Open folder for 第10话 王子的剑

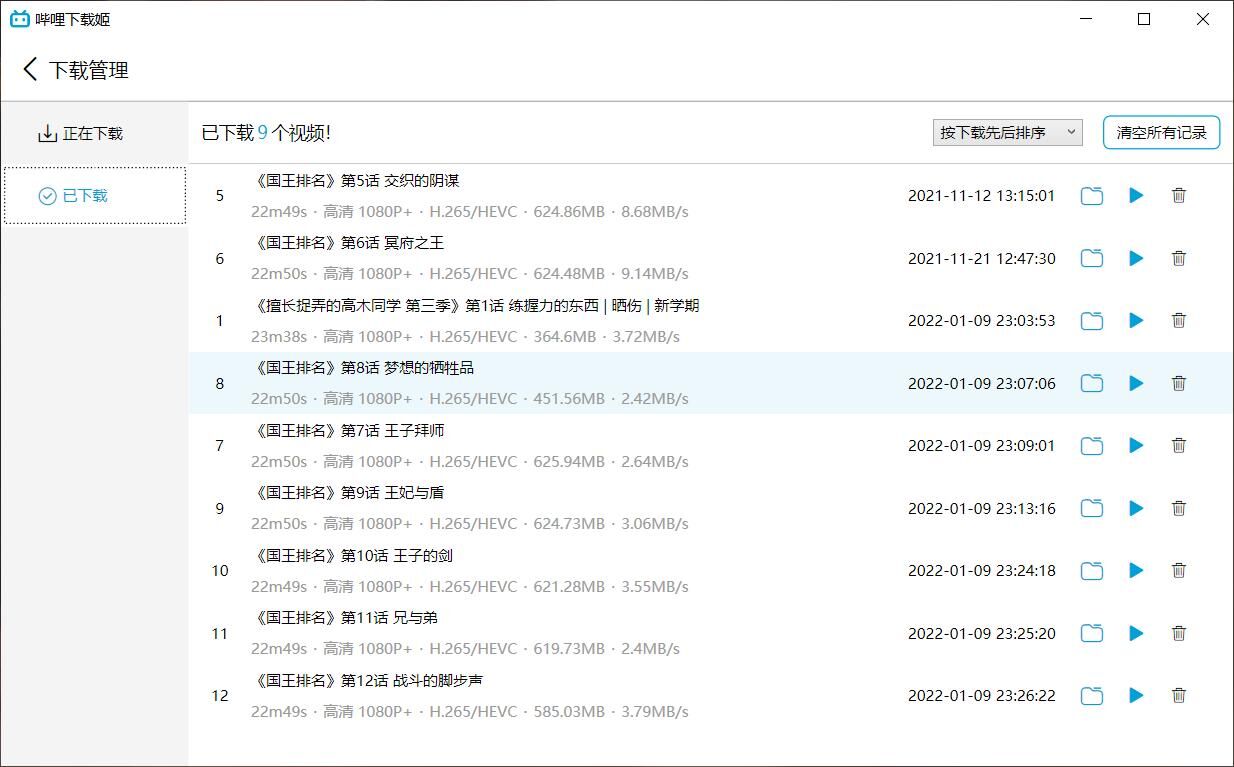tap(1092, 571)
